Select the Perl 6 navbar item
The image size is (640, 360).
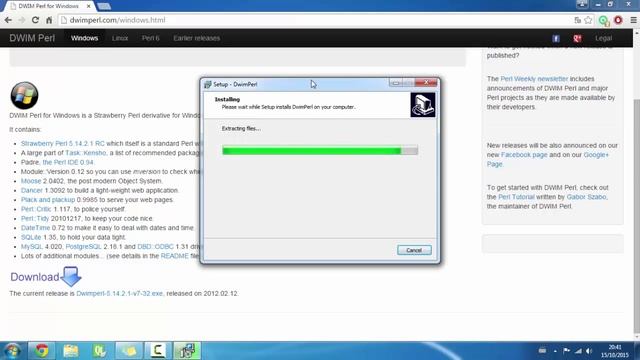pyautogui.click(x=151, y=38)
